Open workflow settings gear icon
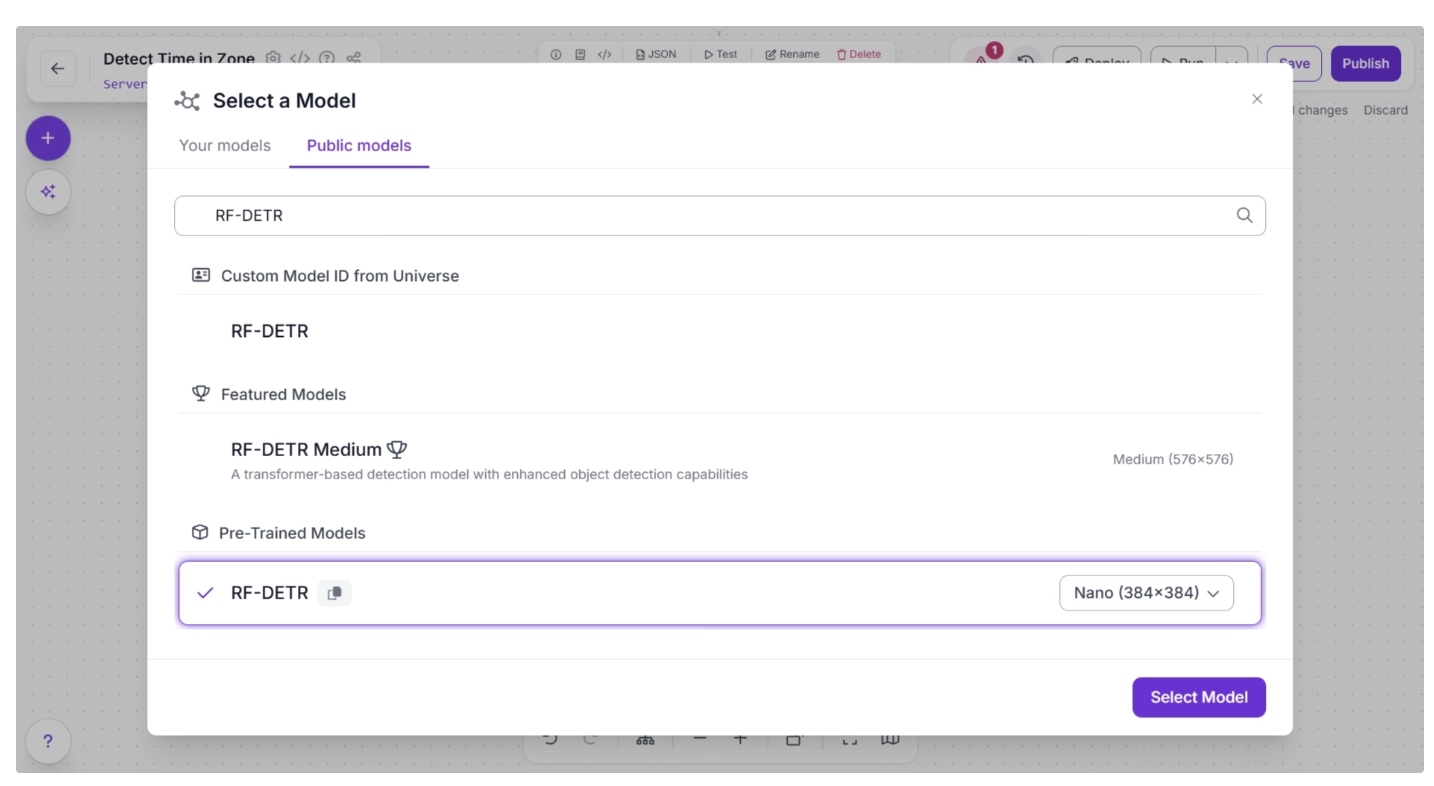Screen dimensions: 1434x786 273,58
